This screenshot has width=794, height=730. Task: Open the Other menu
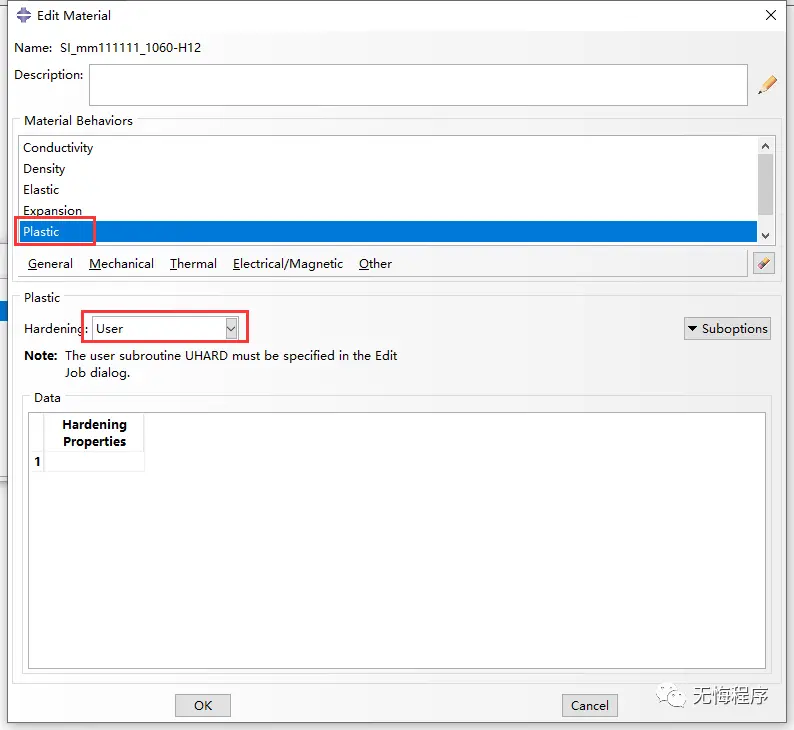(x=375, y=264)
